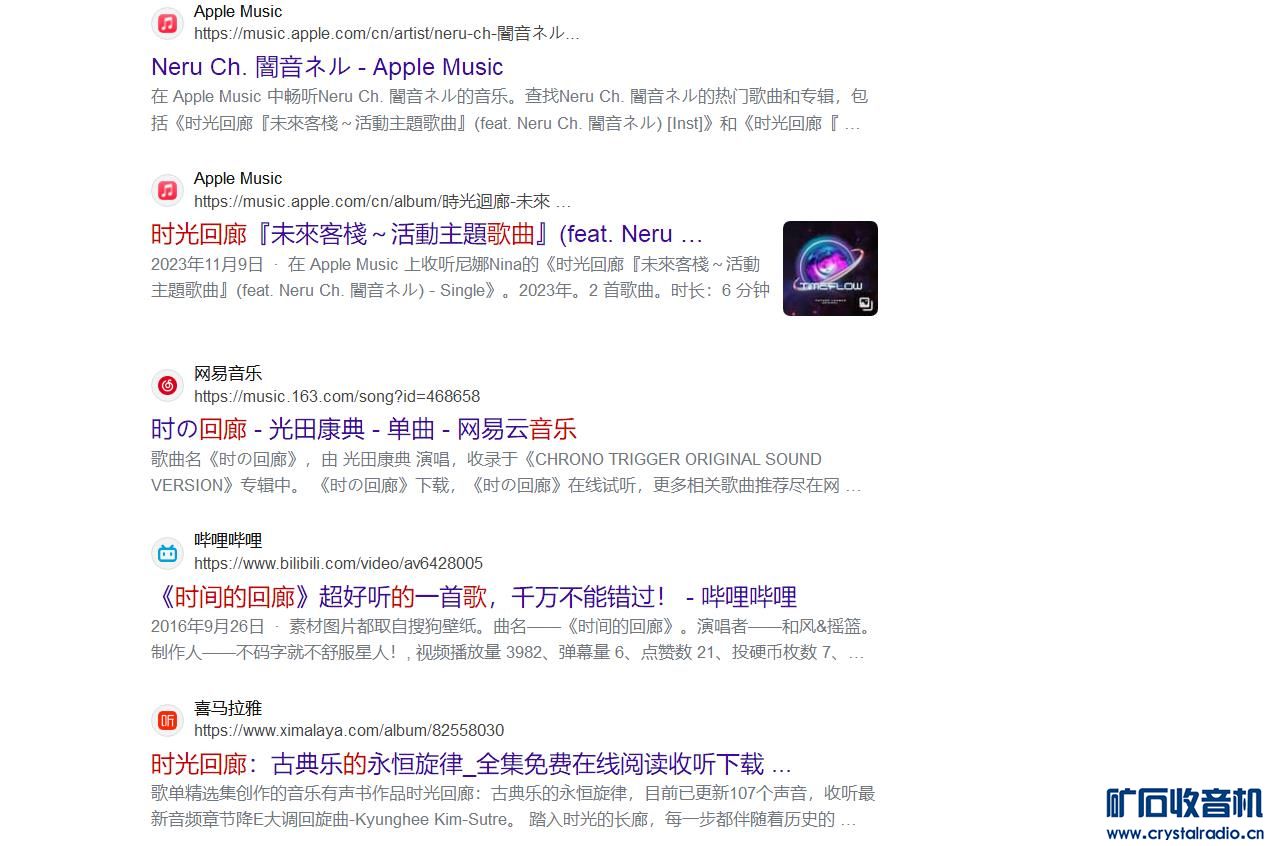Viewport: 1272px width, 846px height.
Task: Click the music.apple.com/cn/artist/neru-ch URL
Action: [x=387, y=33]
